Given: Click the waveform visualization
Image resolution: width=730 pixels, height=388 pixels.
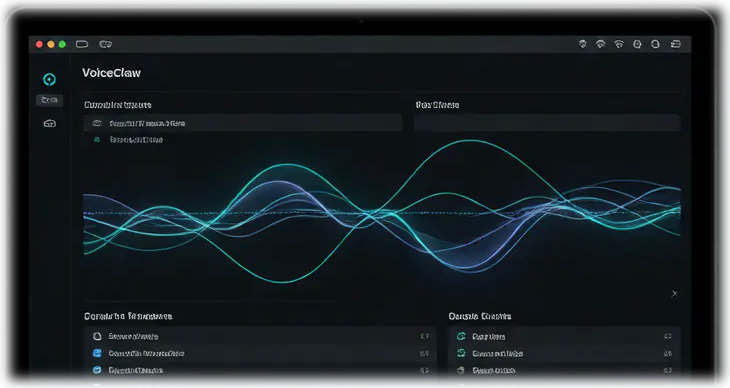Looking at the screenshot, I should click(x=382, y=212).
